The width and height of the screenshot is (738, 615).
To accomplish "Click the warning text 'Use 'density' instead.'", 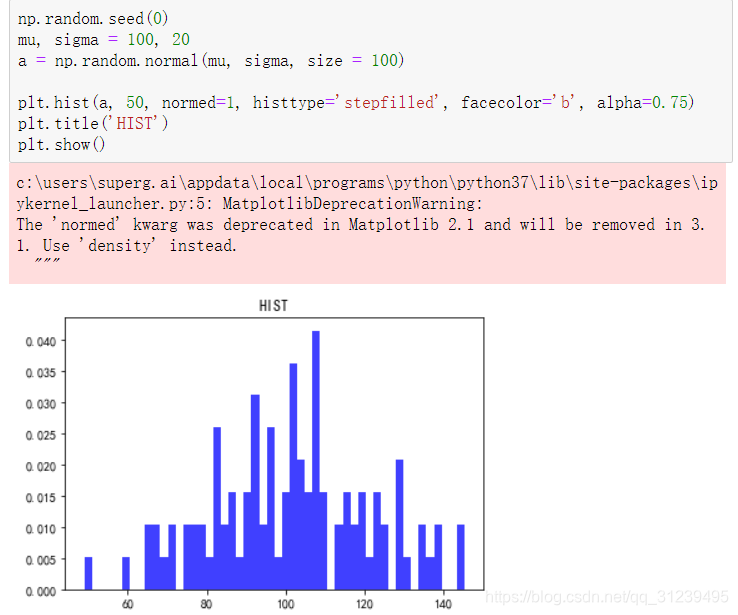I will 140,246.
